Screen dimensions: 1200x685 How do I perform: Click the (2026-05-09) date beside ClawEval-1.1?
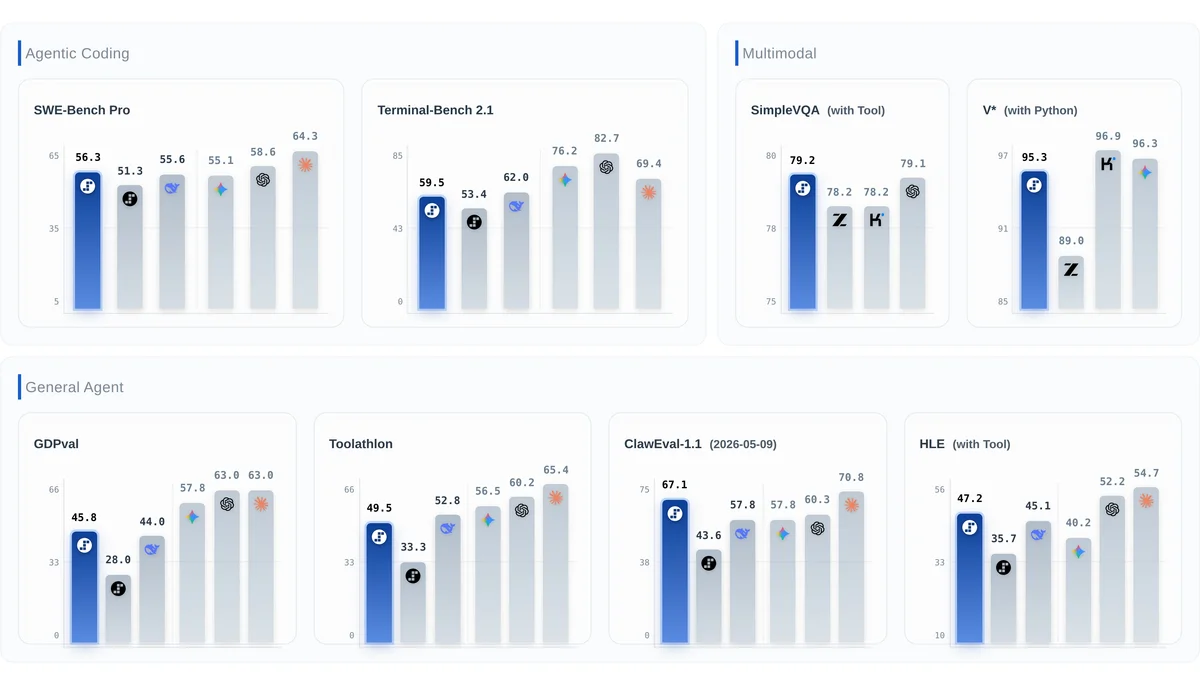tap(743, 444)
